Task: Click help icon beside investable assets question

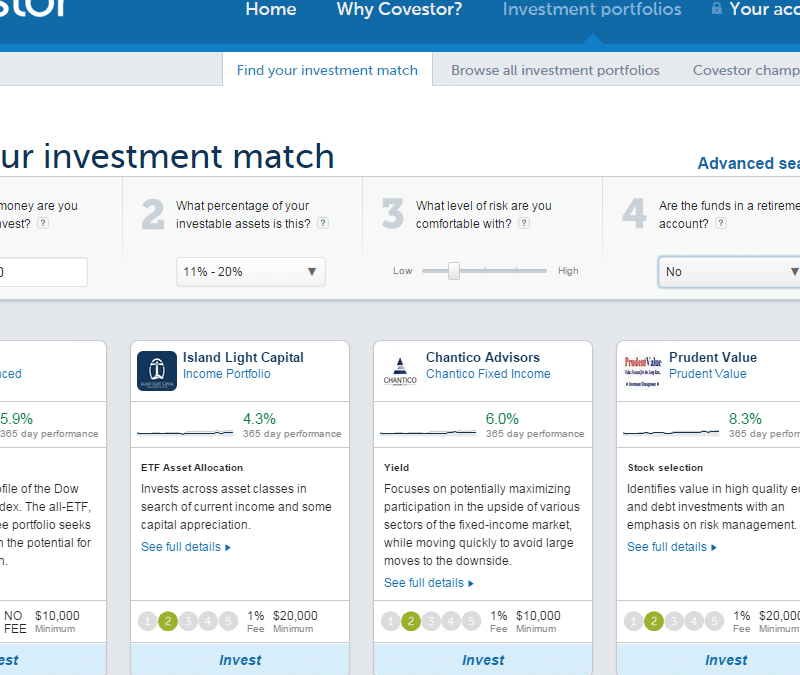Action: [324, 223]
